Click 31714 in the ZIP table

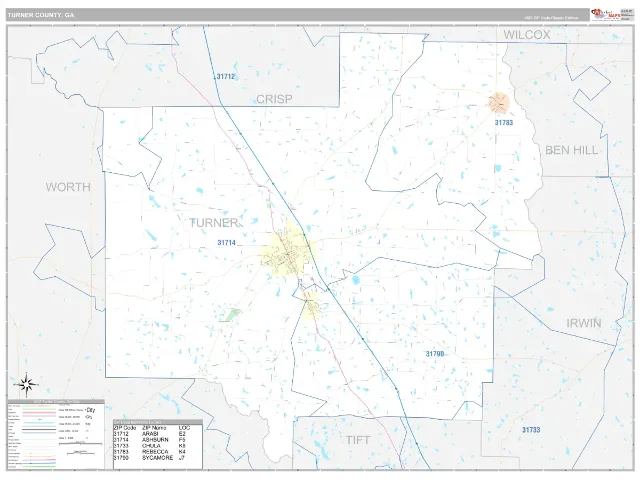click(x=121, y=440)
